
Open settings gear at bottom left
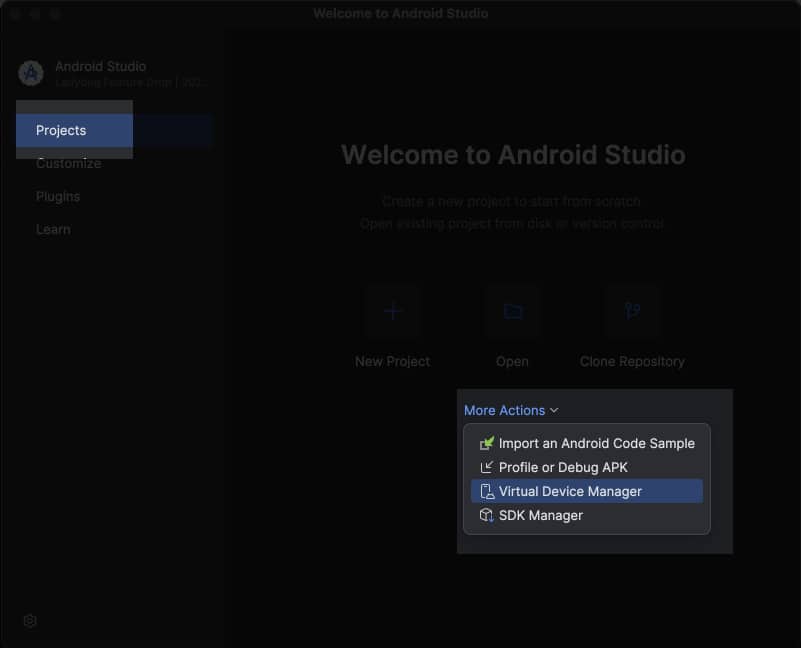[x=30, y=621]
